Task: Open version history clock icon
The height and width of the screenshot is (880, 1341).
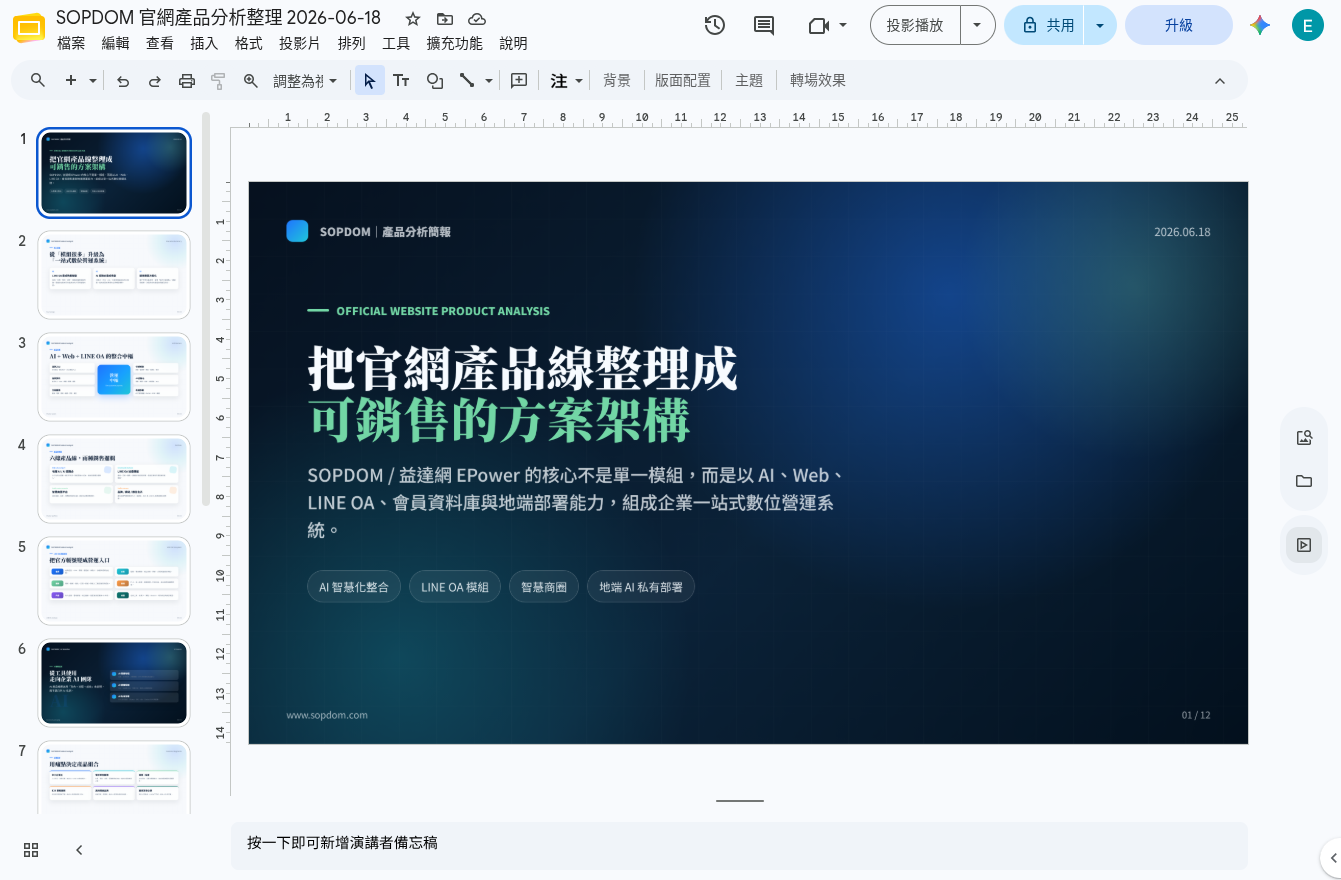Action: [715, 26]
